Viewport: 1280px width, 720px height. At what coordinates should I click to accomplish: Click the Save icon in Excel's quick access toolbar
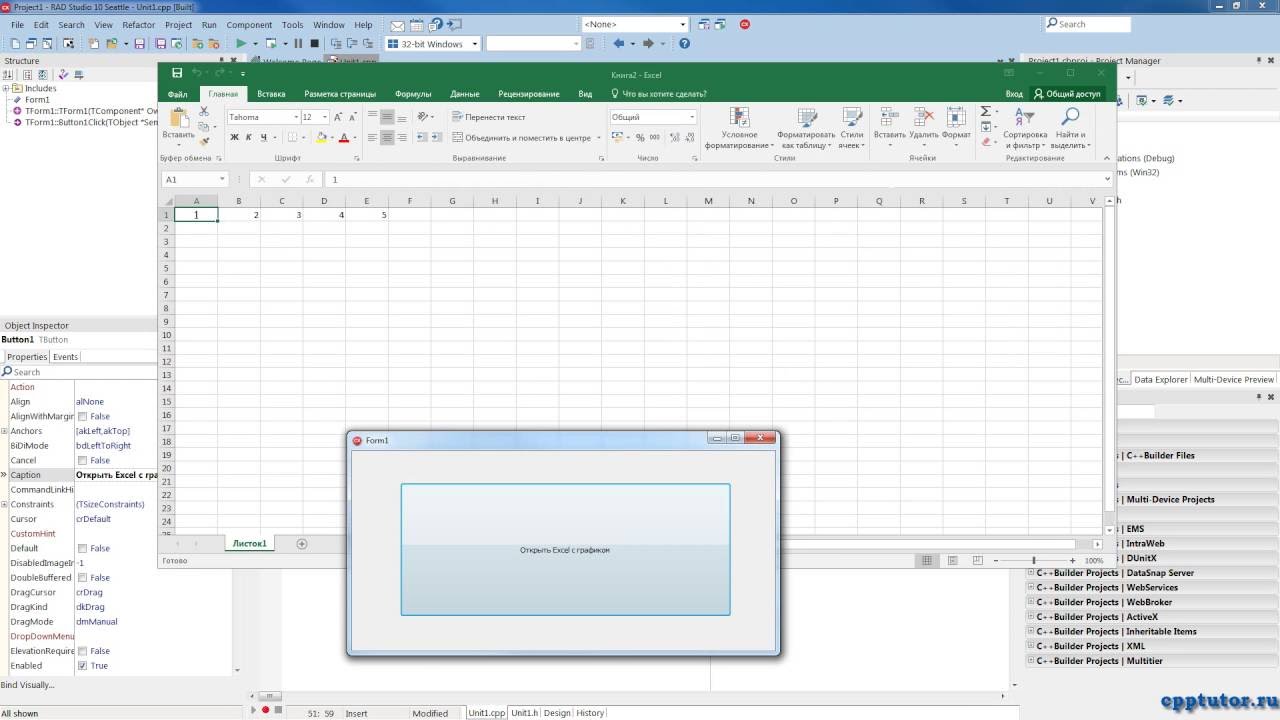tap(177, 73)
